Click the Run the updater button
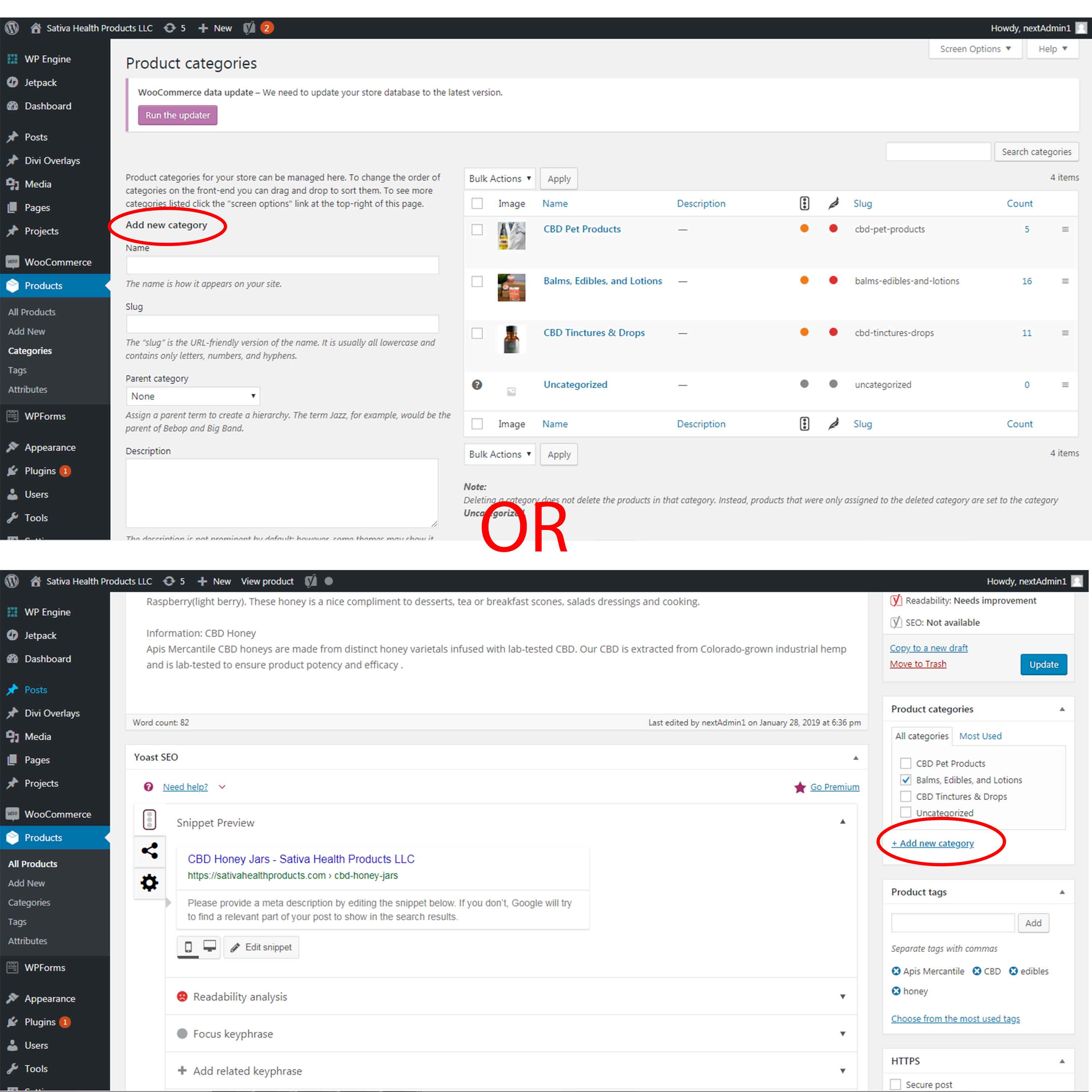 click(x=178, y=115)
